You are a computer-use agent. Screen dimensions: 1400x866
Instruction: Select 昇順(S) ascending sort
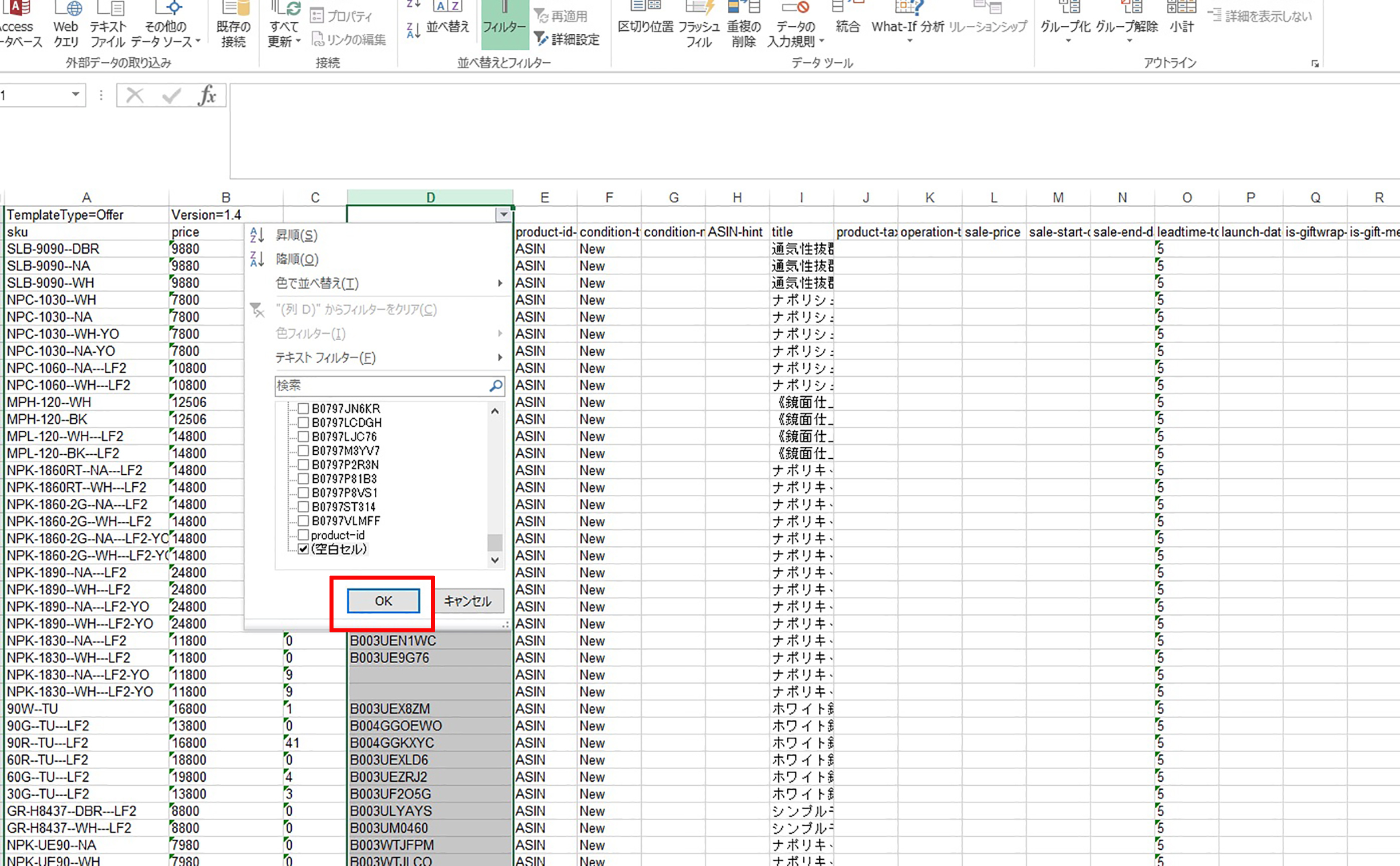(297, 235)
